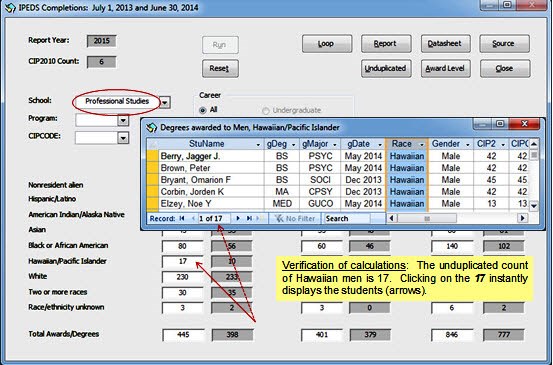553x365 pixels.
Task: Click the datasheet horizontal scroll thumb
Action: click(x=427, y=218)
